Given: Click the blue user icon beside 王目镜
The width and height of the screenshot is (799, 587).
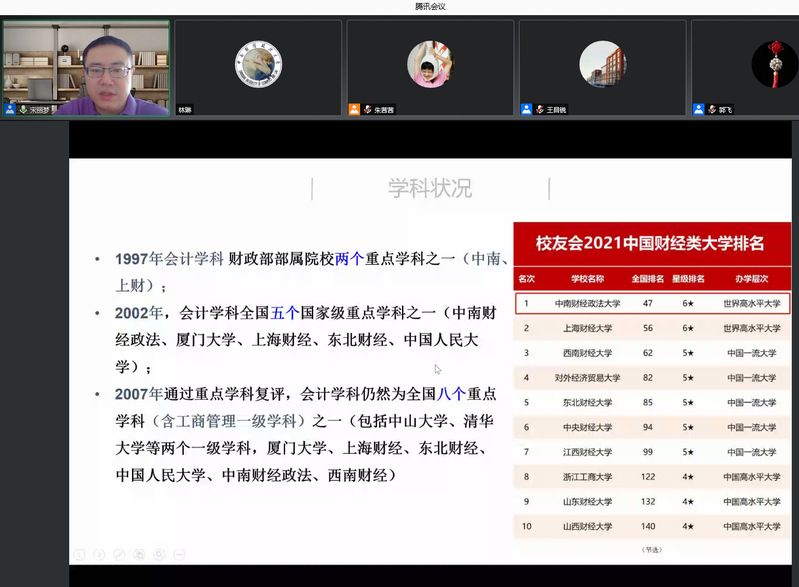Looking at the screenshot, I should (x=526, y=109).
